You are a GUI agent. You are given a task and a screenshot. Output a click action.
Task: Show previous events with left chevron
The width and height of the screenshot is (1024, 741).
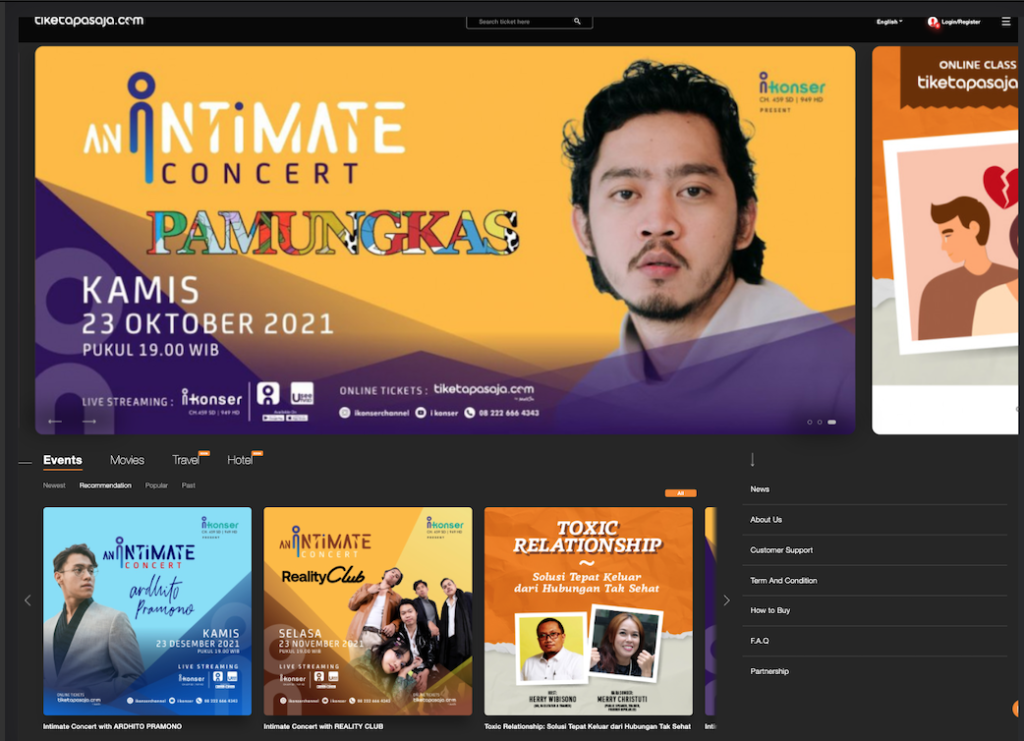[x=27, y=601]
